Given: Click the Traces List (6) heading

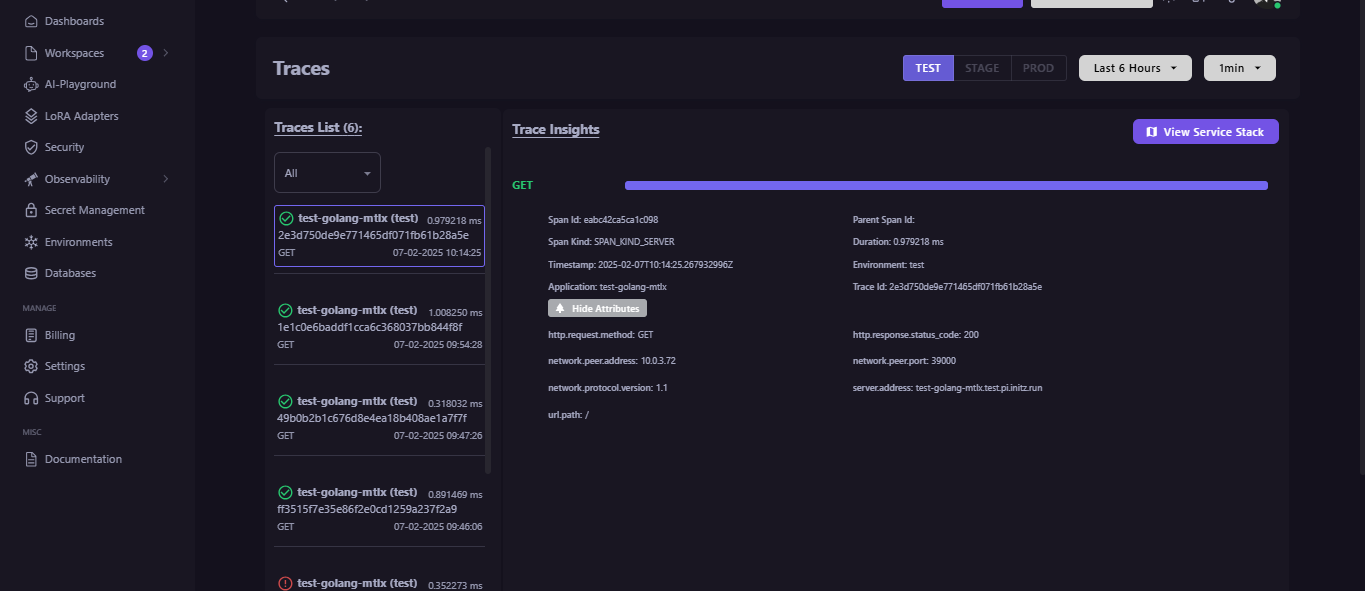Looking at the screenshot, I should (318, 128).
